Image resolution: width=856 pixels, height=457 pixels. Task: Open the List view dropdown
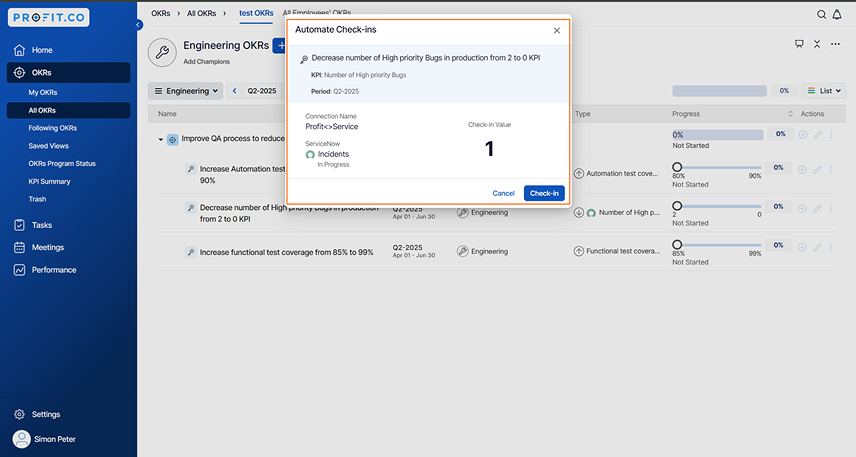(x=824, y=91)
